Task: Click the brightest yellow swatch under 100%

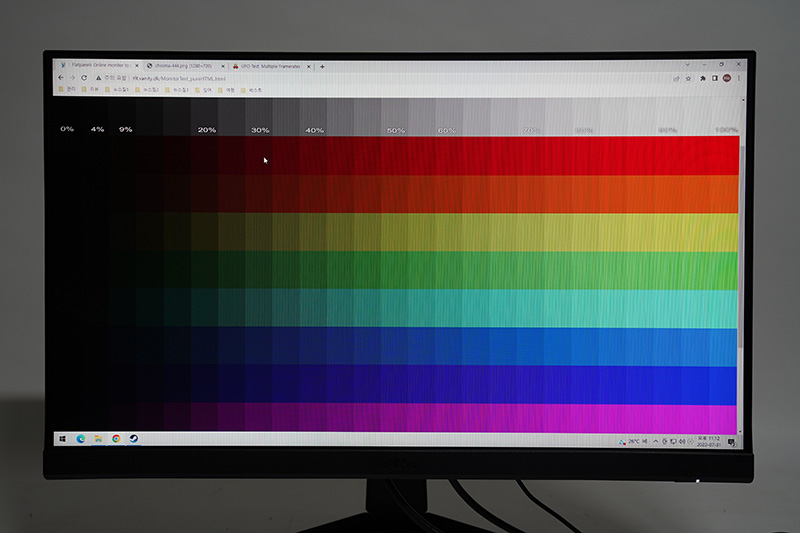Action: (x=723, y=232)
